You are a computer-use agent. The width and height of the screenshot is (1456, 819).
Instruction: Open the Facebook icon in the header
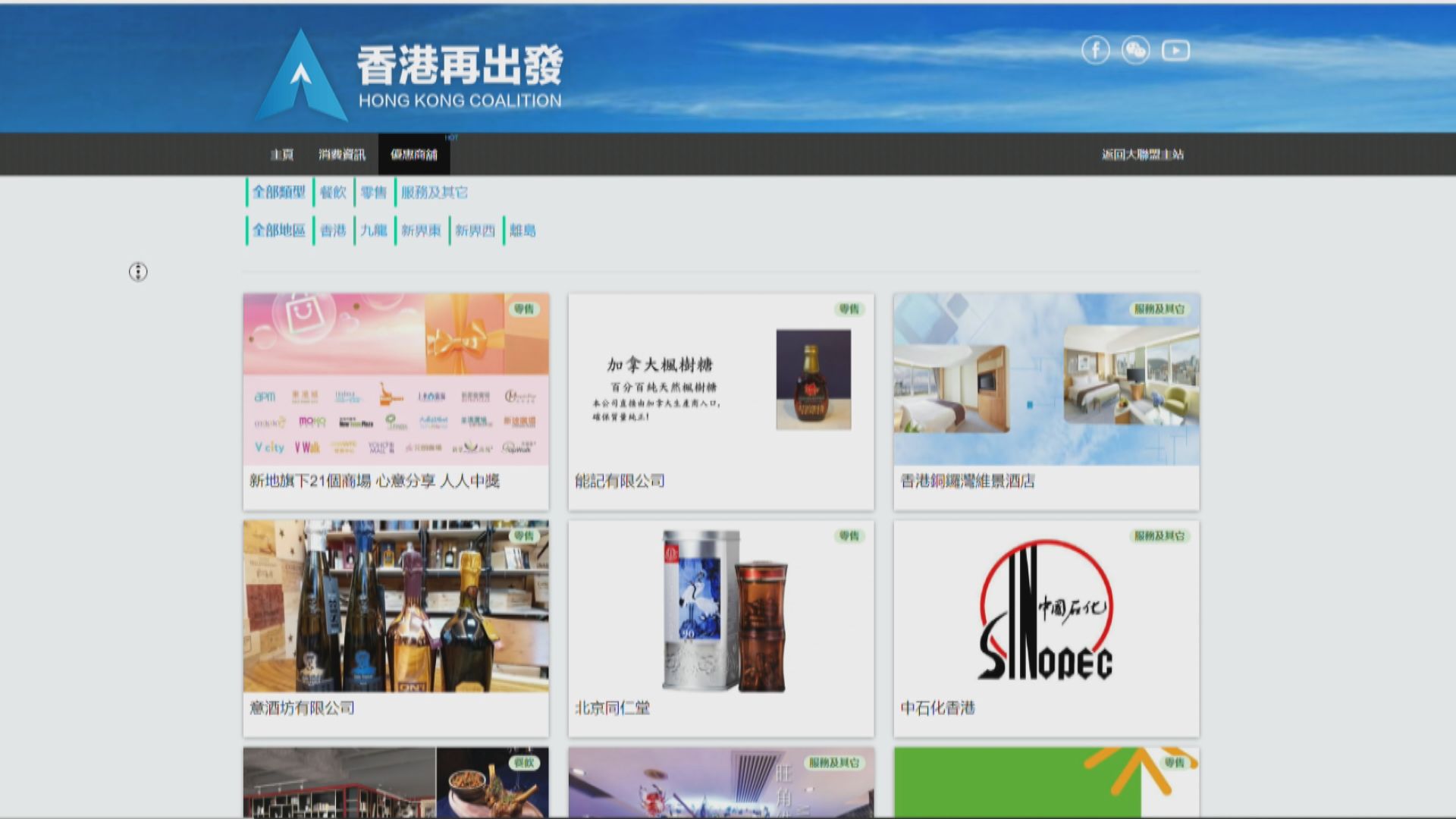click(x=1095, y=50)
